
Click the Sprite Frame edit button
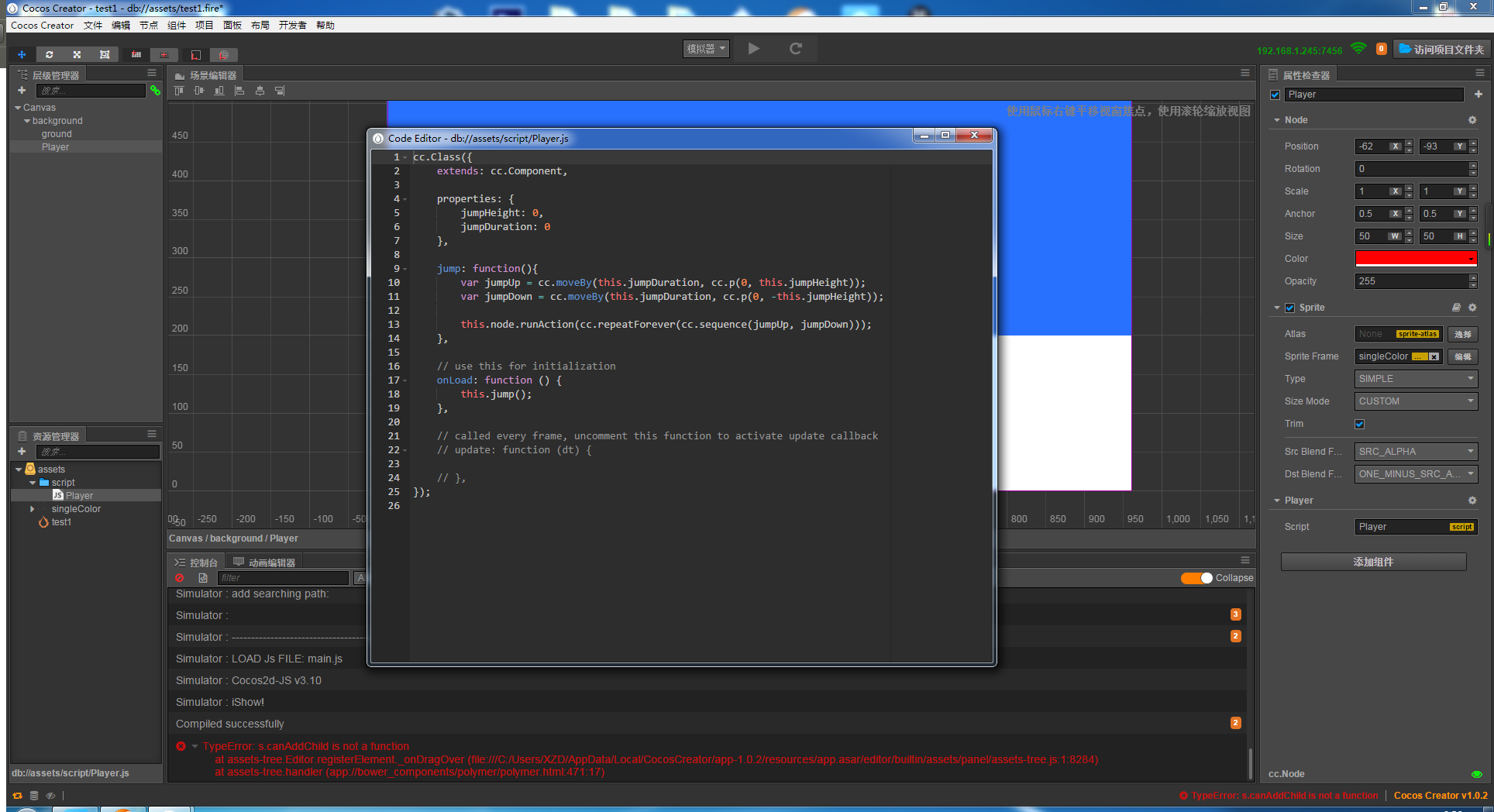tap(1462, 356)
